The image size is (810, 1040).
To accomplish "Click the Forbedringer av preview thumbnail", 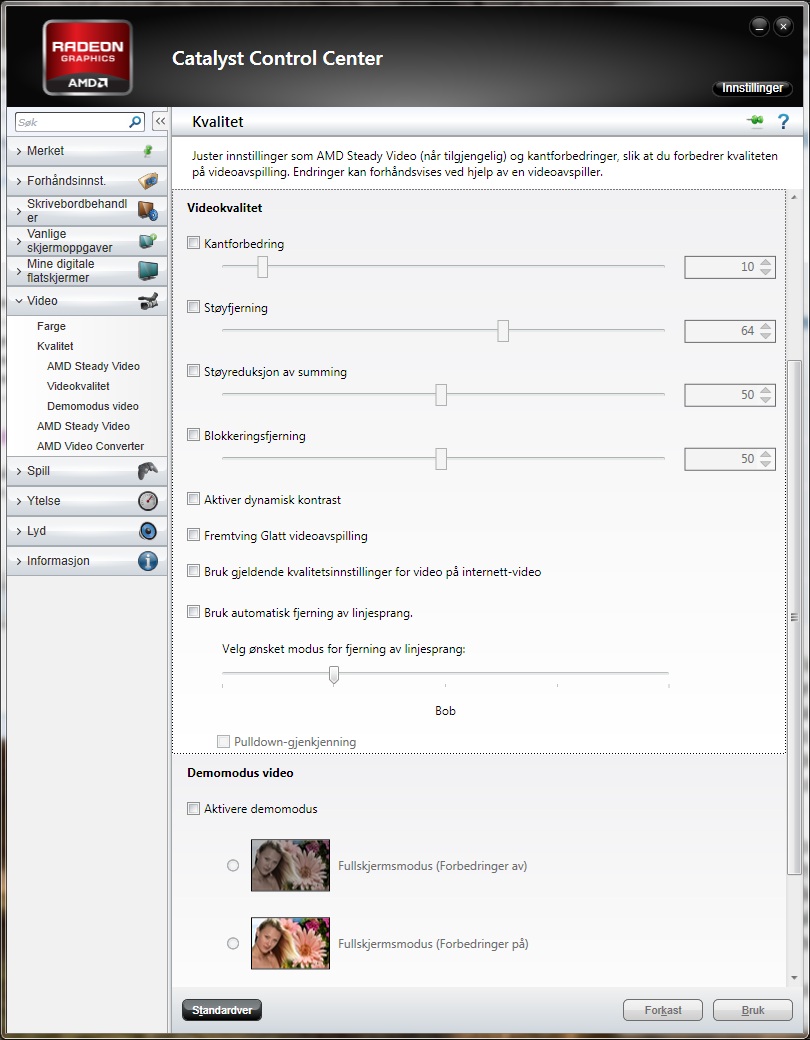I will (290, 865).
